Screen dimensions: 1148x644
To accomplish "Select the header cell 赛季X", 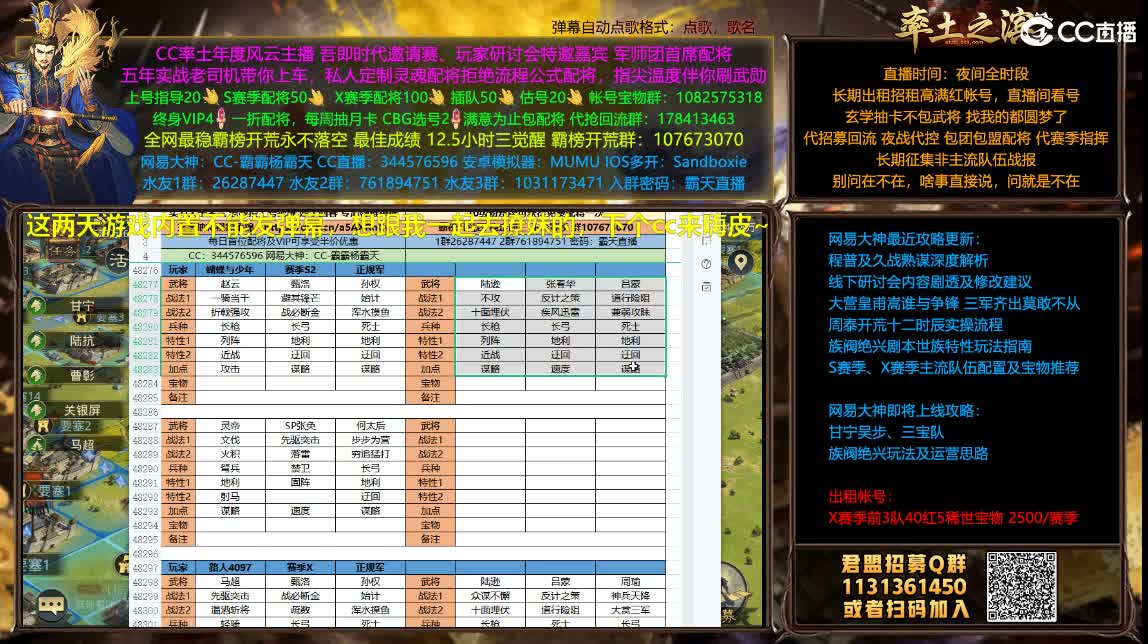I will (x=300, y=568).
